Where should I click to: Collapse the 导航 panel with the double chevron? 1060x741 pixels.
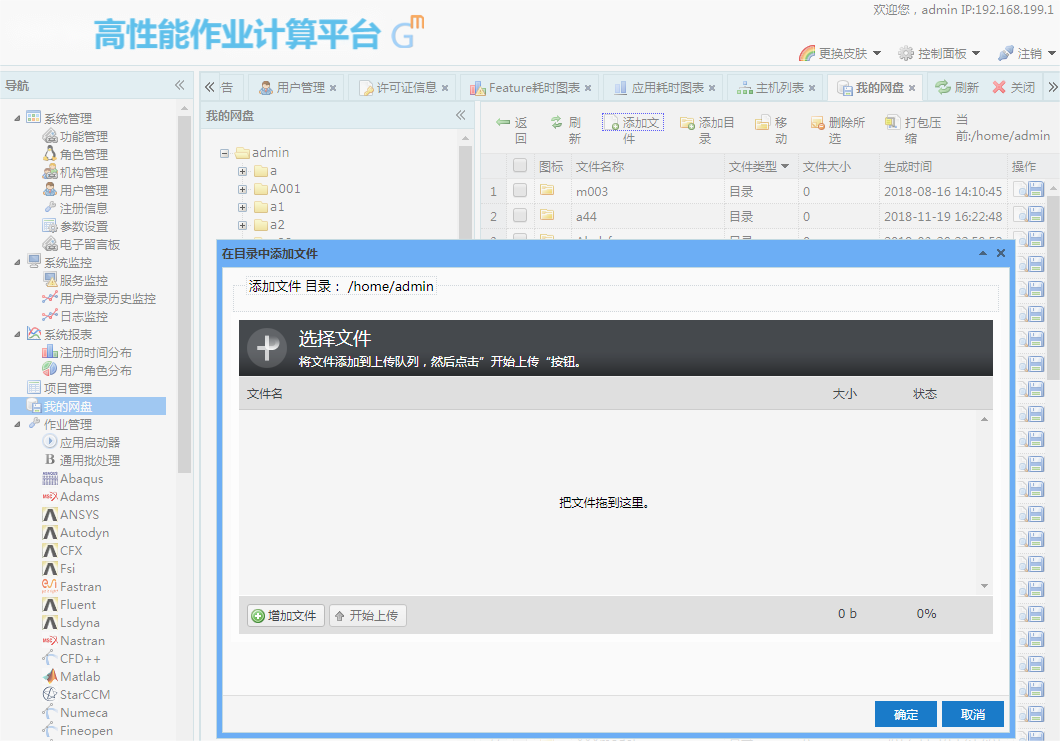click(x=179, y=85)
